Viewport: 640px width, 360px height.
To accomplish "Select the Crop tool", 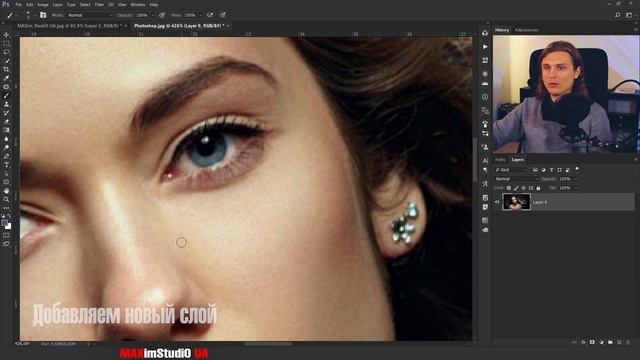I will coord(7,69).
